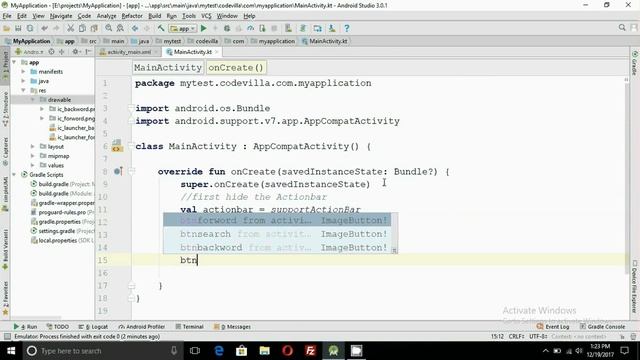Click the onCreate() breadcrumb in editor
The image size is (640, 360).
point(236,67)
